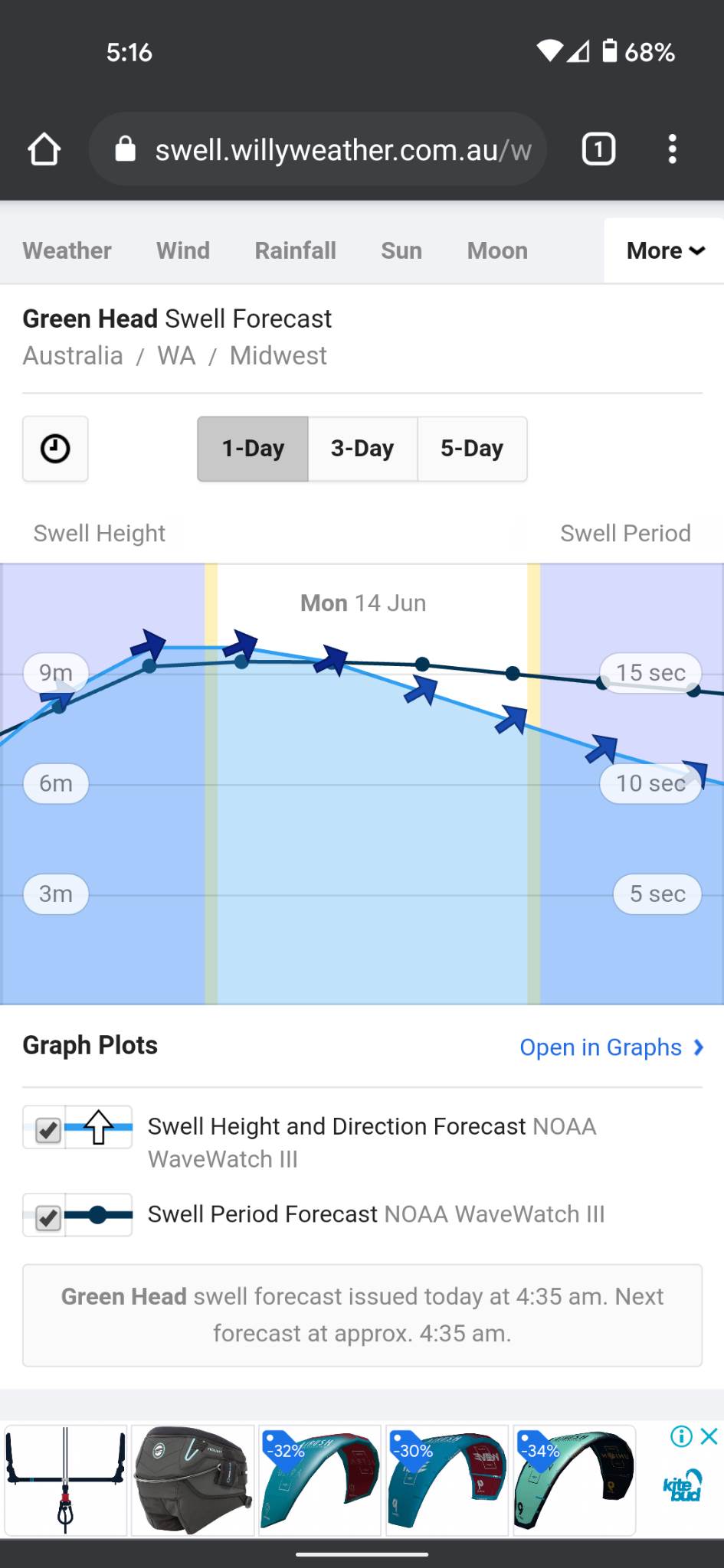
Task: Tap the black kite harness ad image
Action: tap(192, 1479)
